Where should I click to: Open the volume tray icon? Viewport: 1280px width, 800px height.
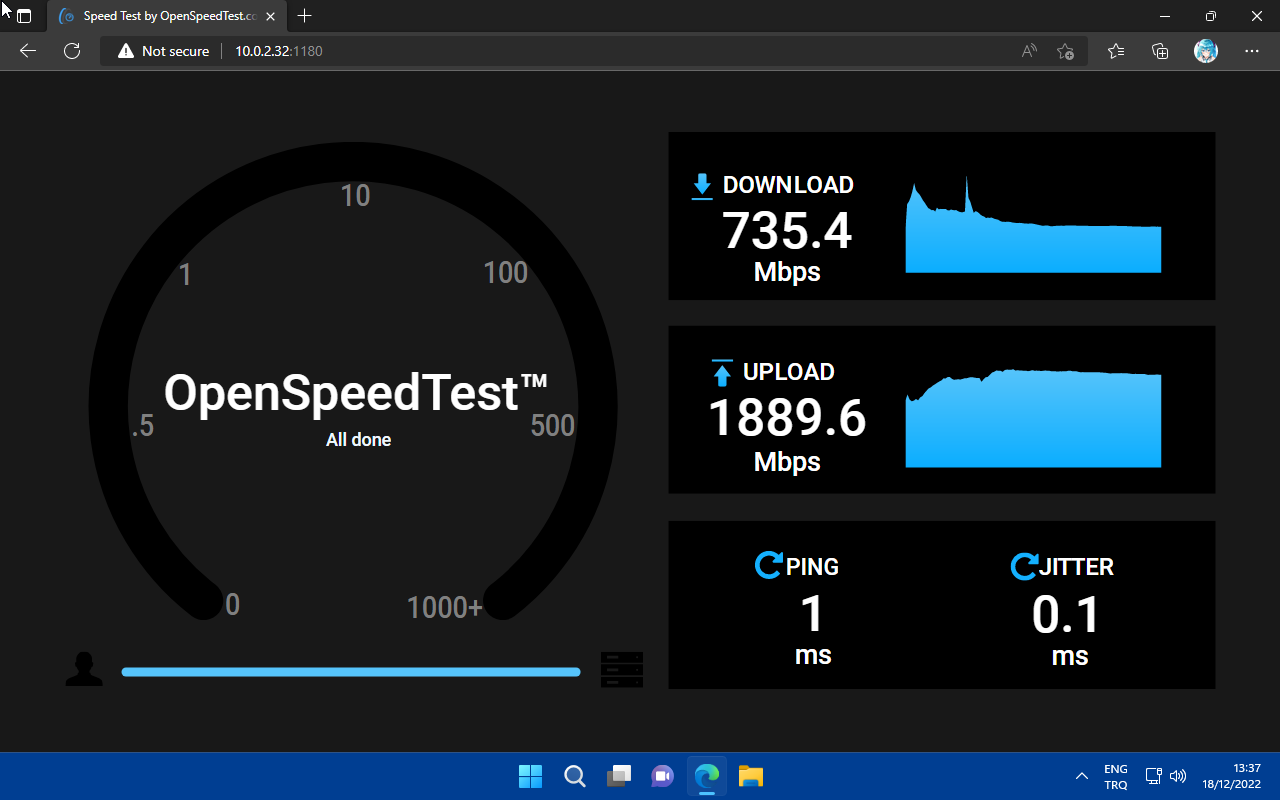(1178, 776)
